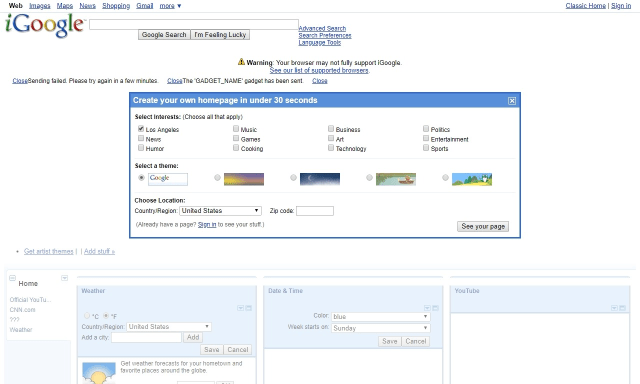The image size is (640, 384).
Task: Open the YouTube gadget menu arrow icon
Action: click(614, 308)
